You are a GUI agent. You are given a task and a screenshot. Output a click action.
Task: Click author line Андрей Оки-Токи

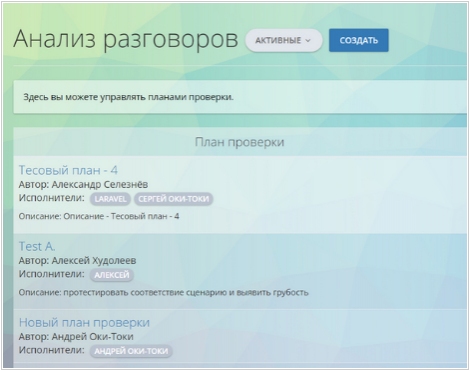[76, 336]
